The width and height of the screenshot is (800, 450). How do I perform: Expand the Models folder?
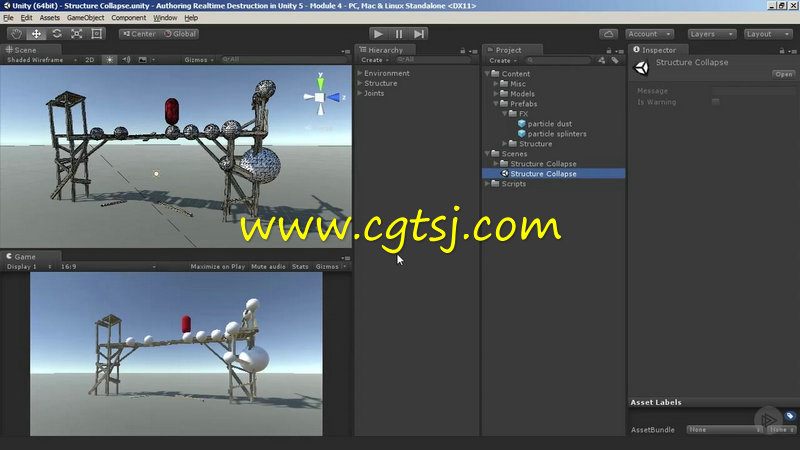[495, 94]
